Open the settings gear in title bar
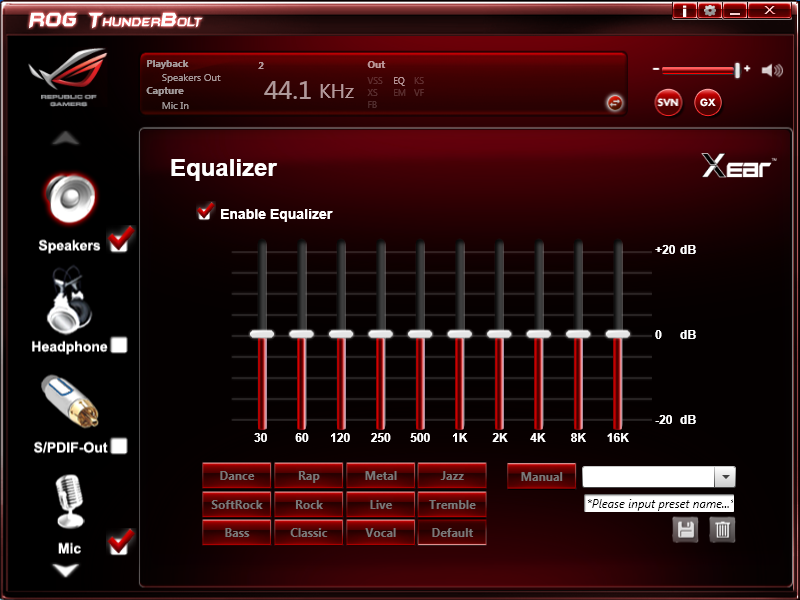The width and height of the screenshot is (800, 600). (x=710, y=10)
